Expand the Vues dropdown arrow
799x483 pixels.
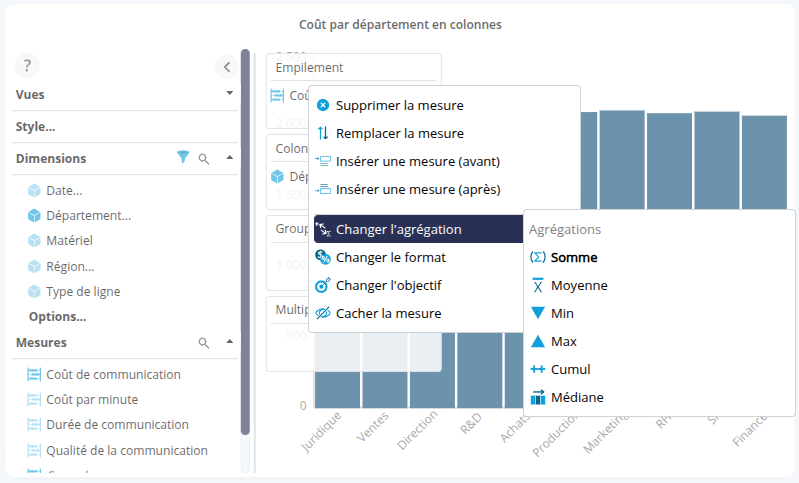click(x=229, y=93)
